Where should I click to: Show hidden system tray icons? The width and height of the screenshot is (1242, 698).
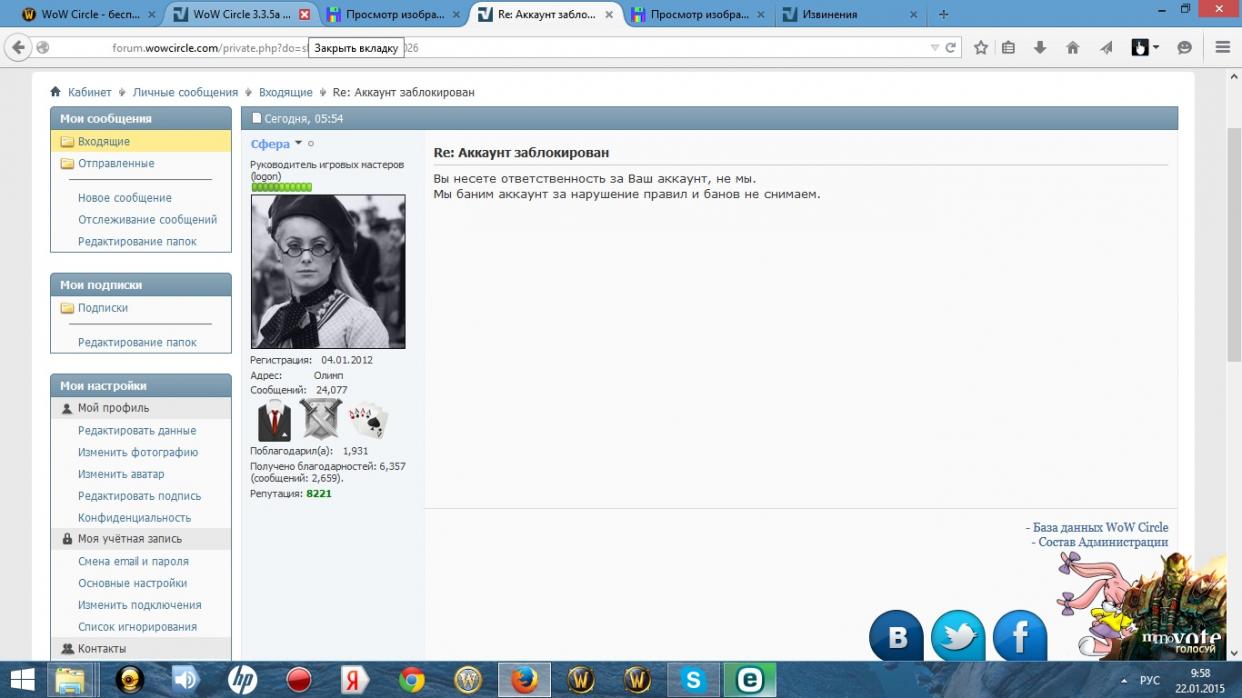click(1123, 680)
